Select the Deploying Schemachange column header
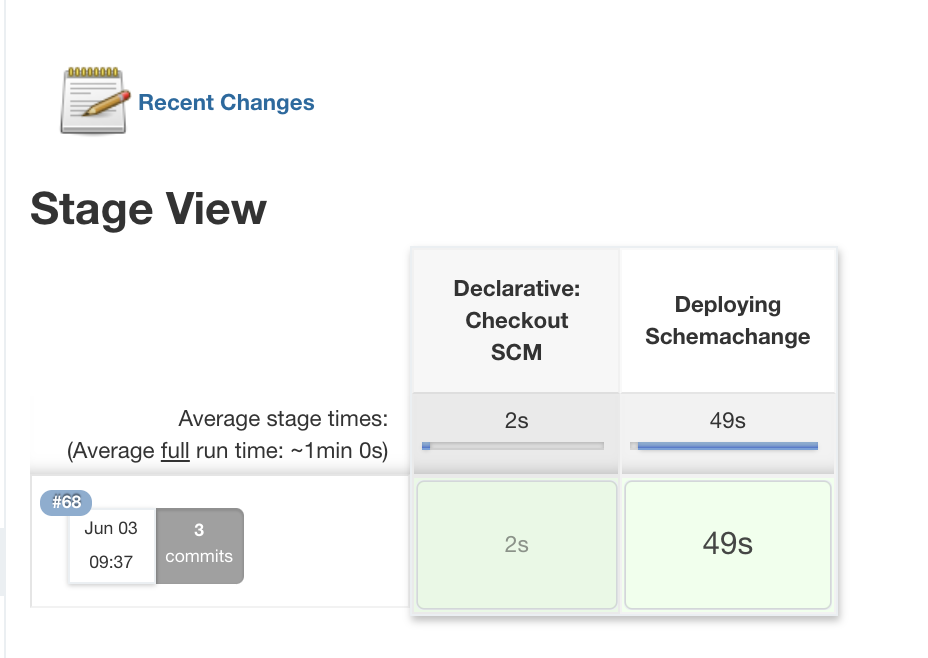928x658 pixels. [x=727, y=320]
